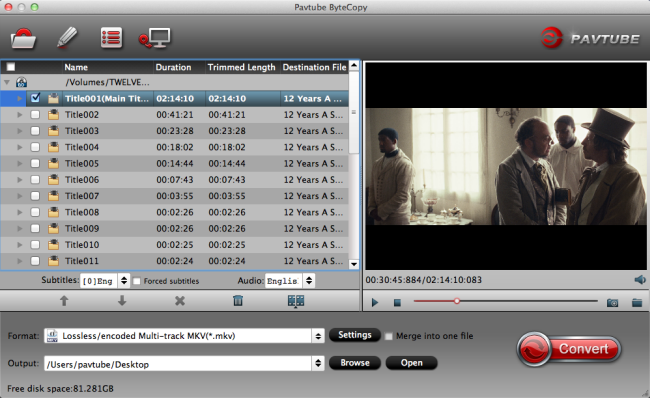
Task: Click the split video icon
Action: coord(296,301)
